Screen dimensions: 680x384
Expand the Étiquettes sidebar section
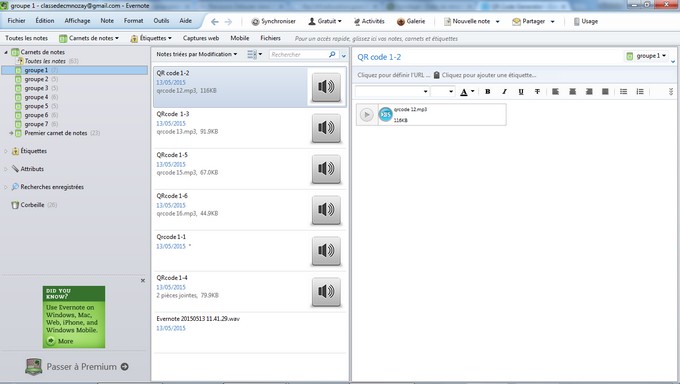(x=6, y=151)
